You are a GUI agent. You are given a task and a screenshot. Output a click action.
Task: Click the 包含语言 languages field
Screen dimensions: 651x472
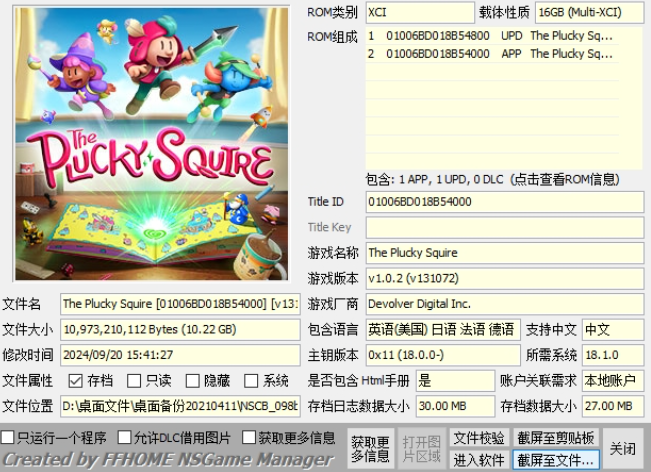pyautogui.click(x=443, y=330)
